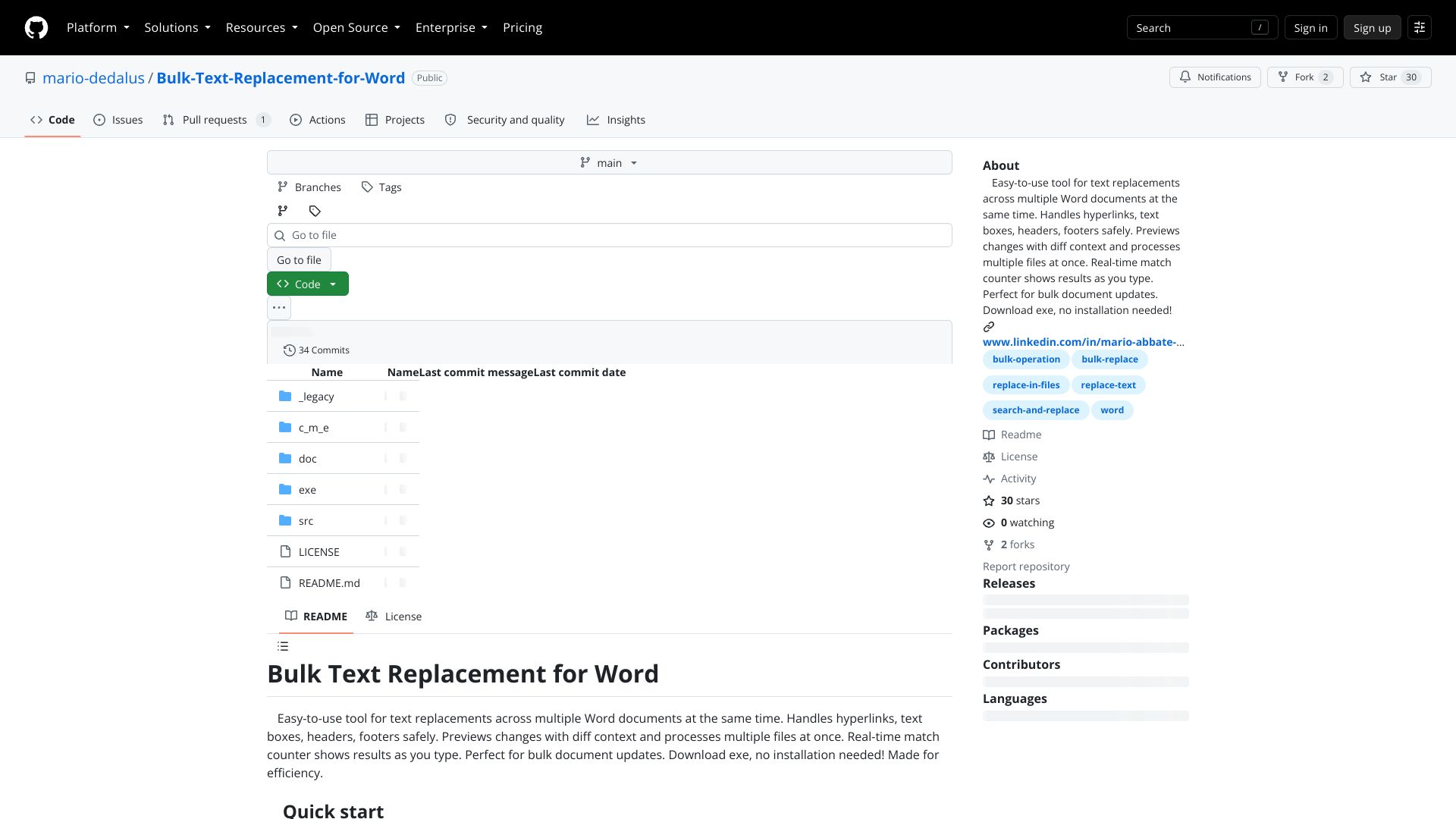This screenshot has width=1456, height=819.
Task: Switch to the Actions tab
Action: click(x=318, y=120)
